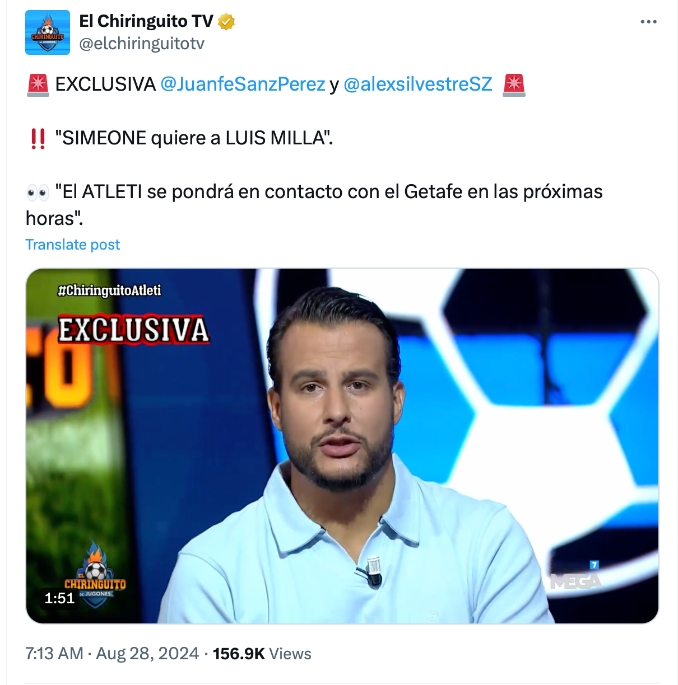Open the 7:13 AM Aug 28, 2024 timestamp
678x685 pixels.
point(112,654)
